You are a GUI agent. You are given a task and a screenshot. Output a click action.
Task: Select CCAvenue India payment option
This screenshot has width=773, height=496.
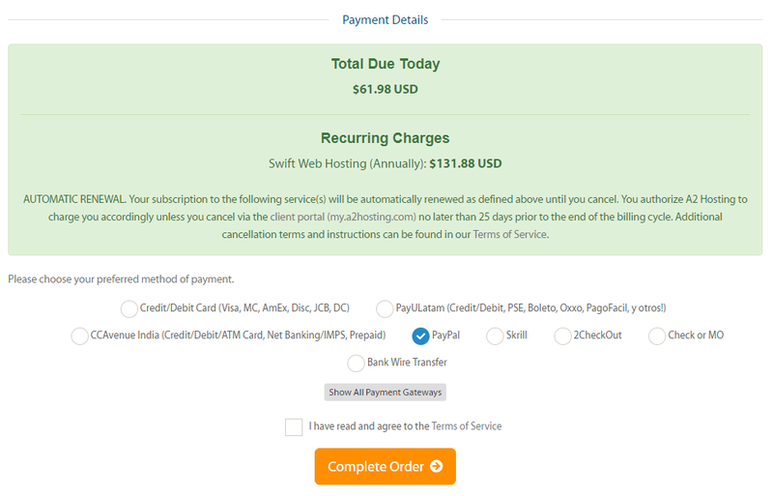(x=79, y=336)
